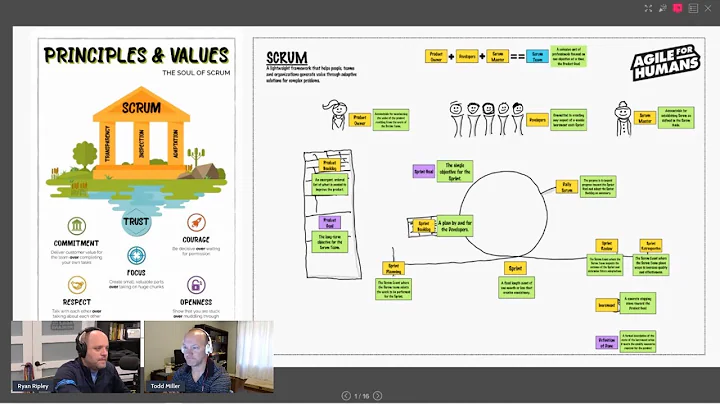Select the purple Product Goal sticky note

coord(330,223)
